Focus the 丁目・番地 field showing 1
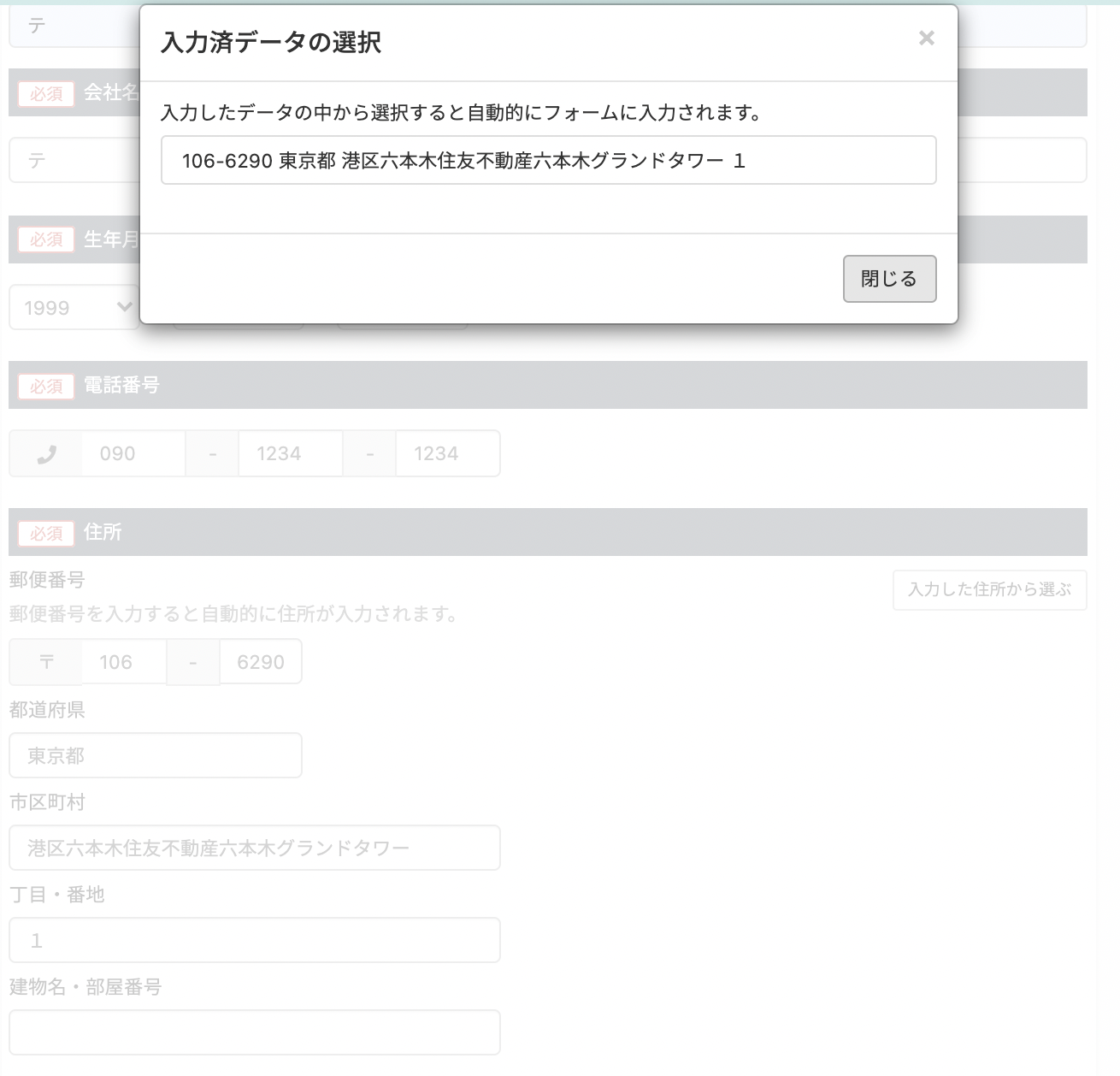The image size is (1120, 1076). pos(255,940)
